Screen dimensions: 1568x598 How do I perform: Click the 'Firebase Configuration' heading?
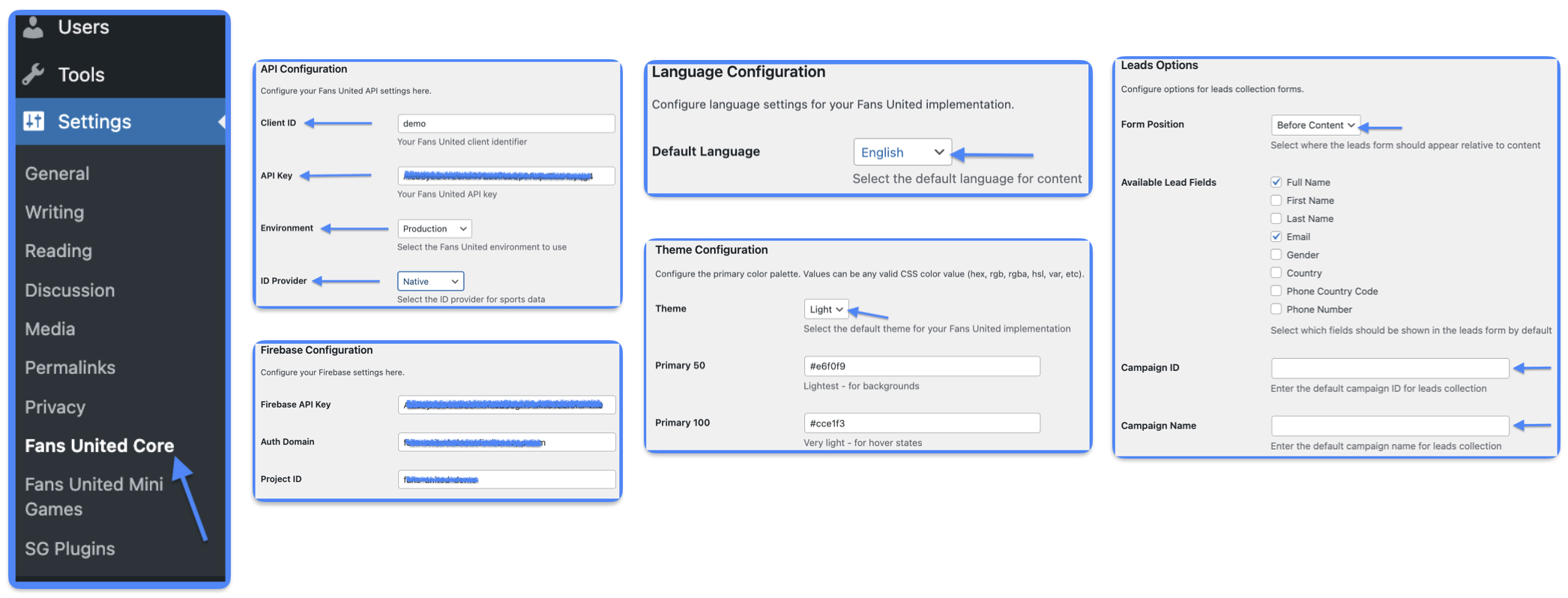point(316,350)
